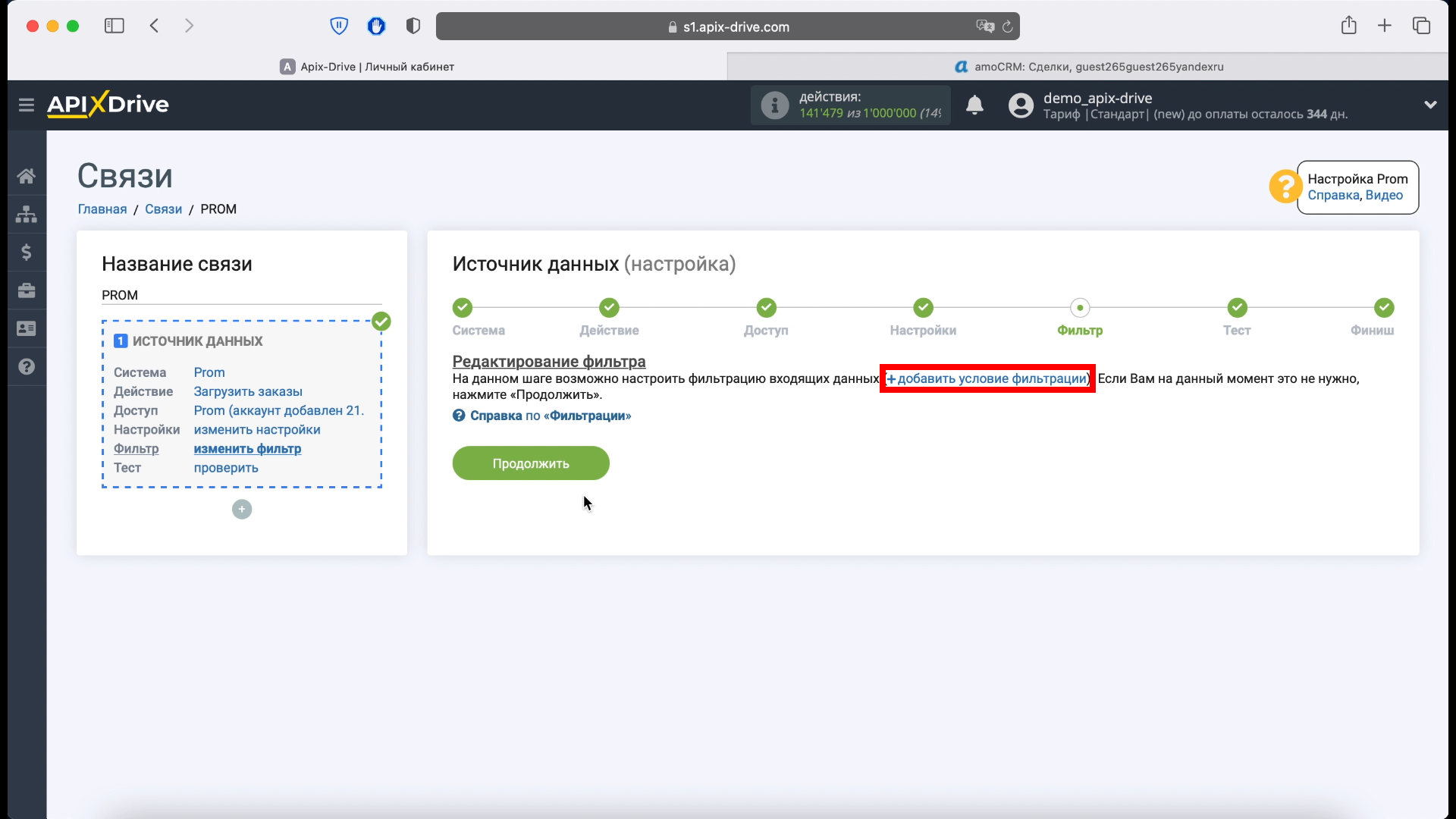Click изменить фильтр link
This screenshot has height=819, width=1456.
(247, 448)
